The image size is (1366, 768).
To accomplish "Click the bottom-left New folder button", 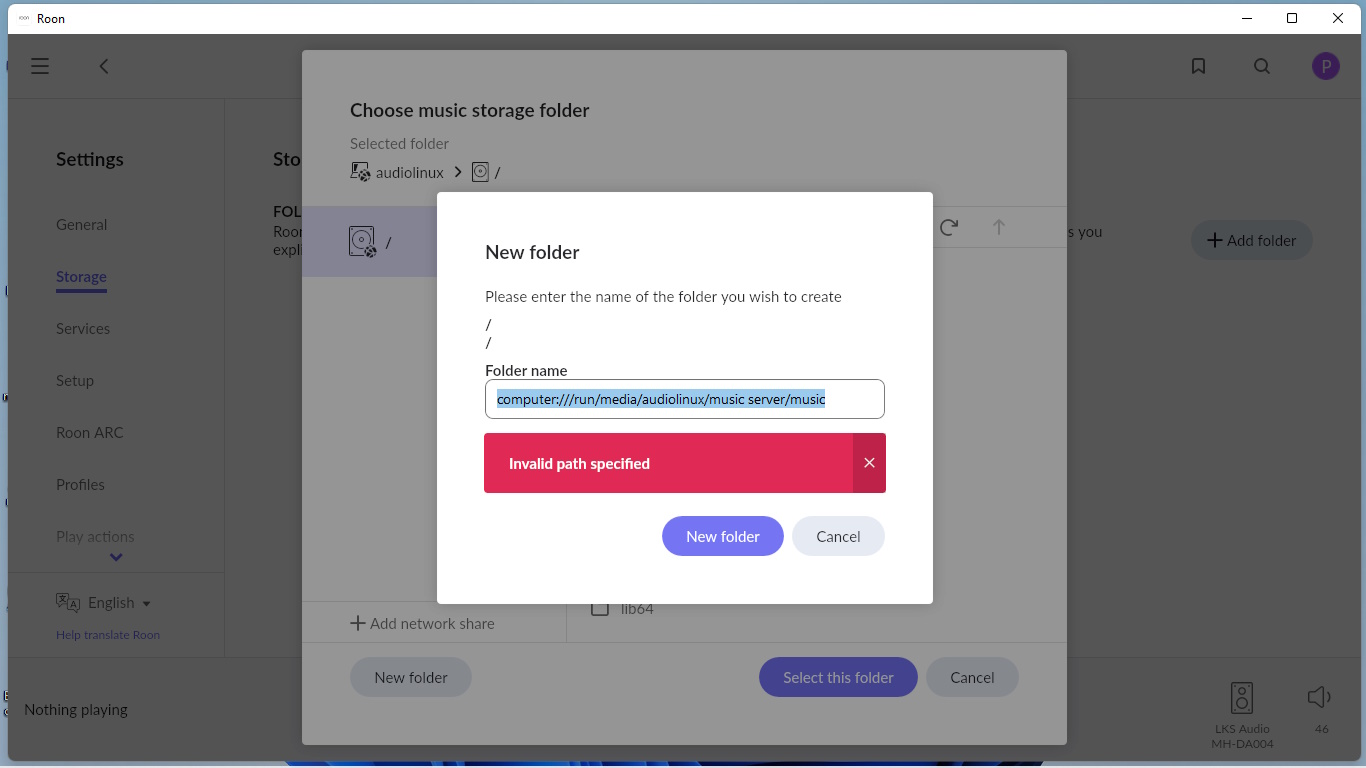I will coord(411,677).
